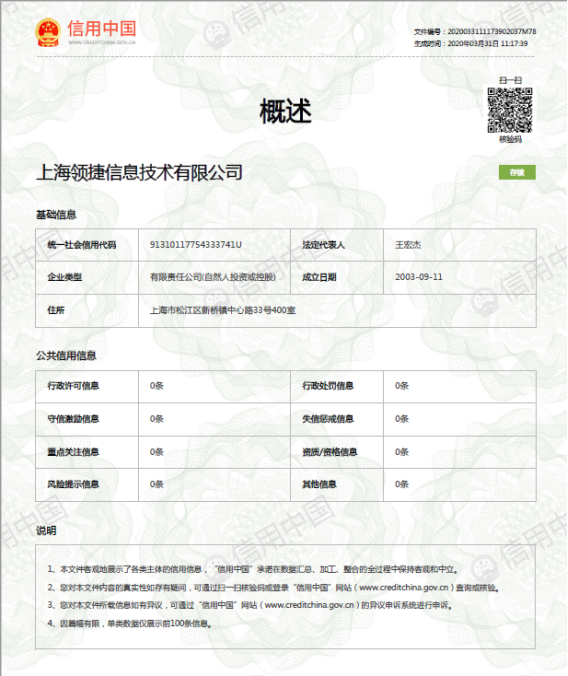
Task: Click the 行政许可信息 row label
Action: (x=73, y=386)
